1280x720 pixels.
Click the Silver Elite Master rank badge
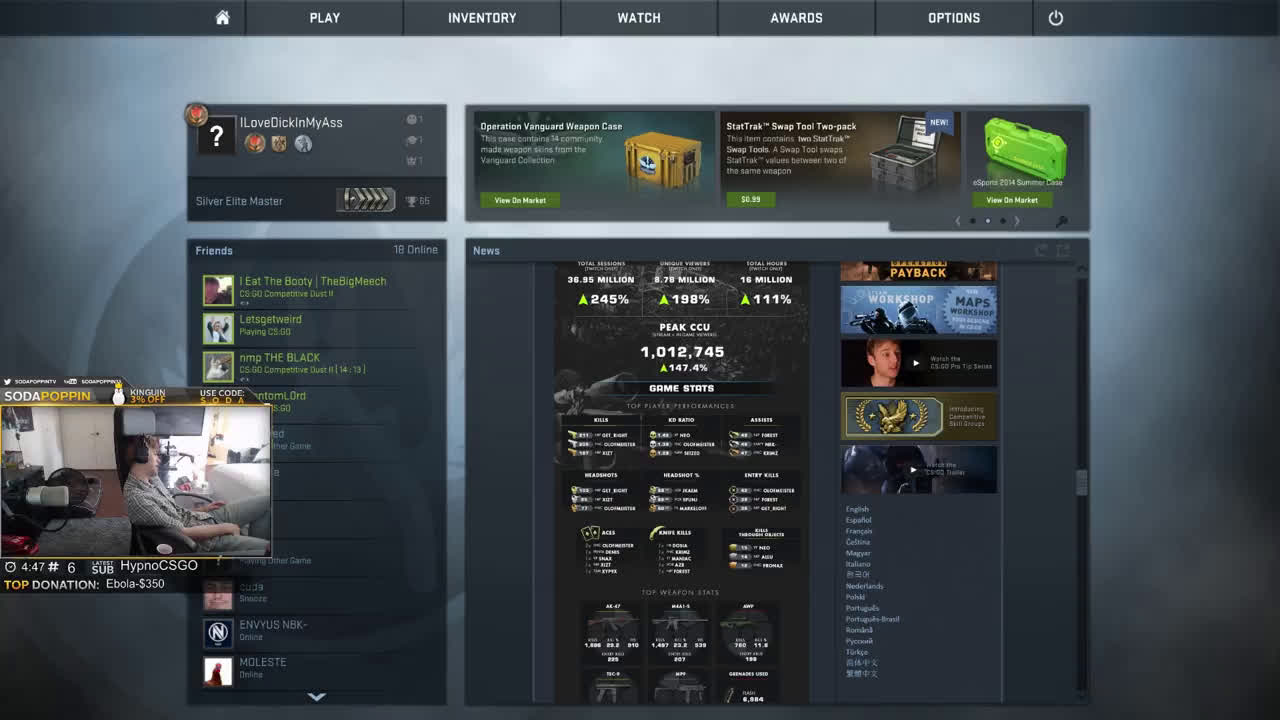click(366, 200)
